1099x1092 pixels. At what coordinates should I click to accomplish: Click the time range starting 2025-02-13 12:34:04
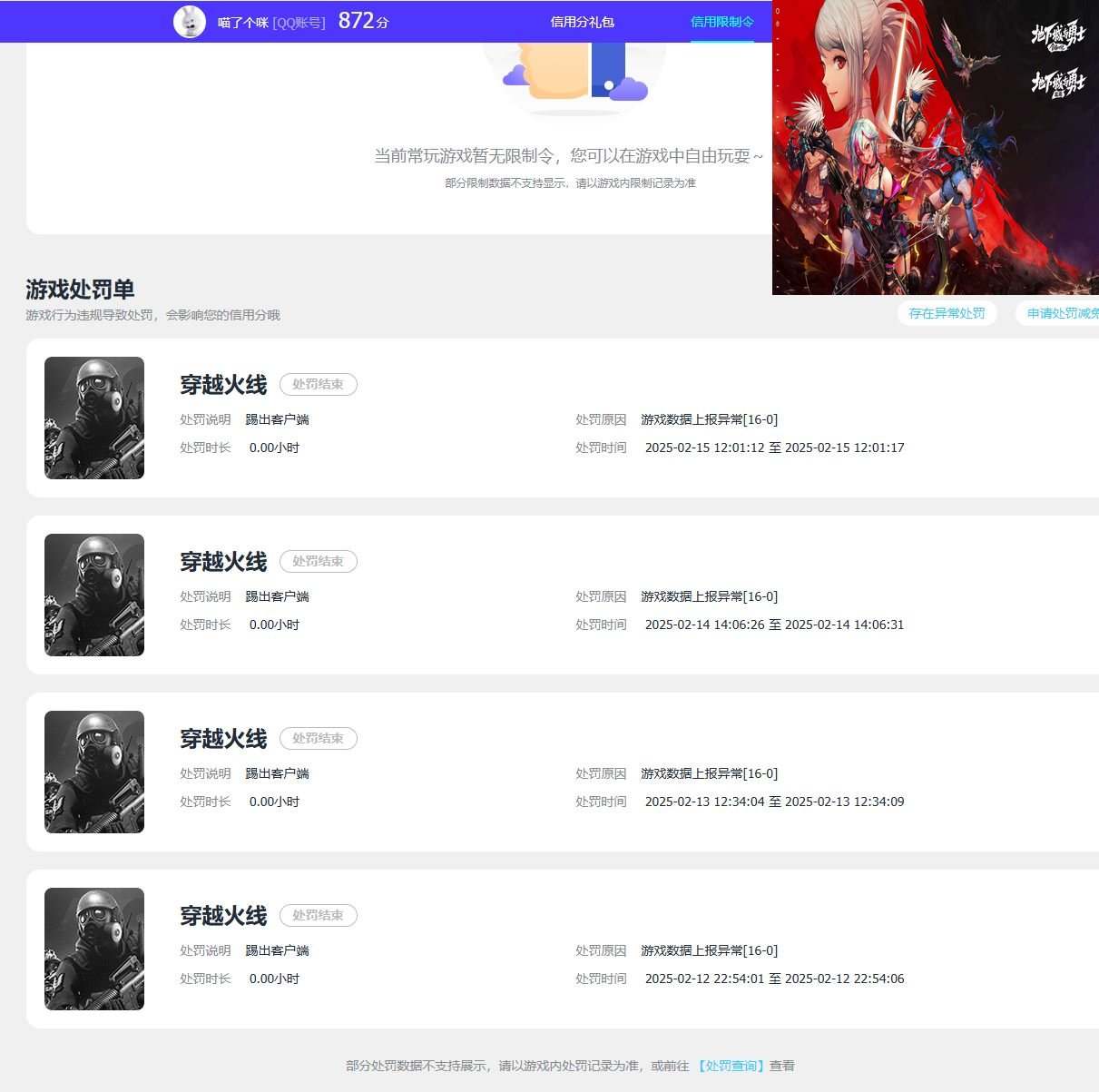point(775,802)
